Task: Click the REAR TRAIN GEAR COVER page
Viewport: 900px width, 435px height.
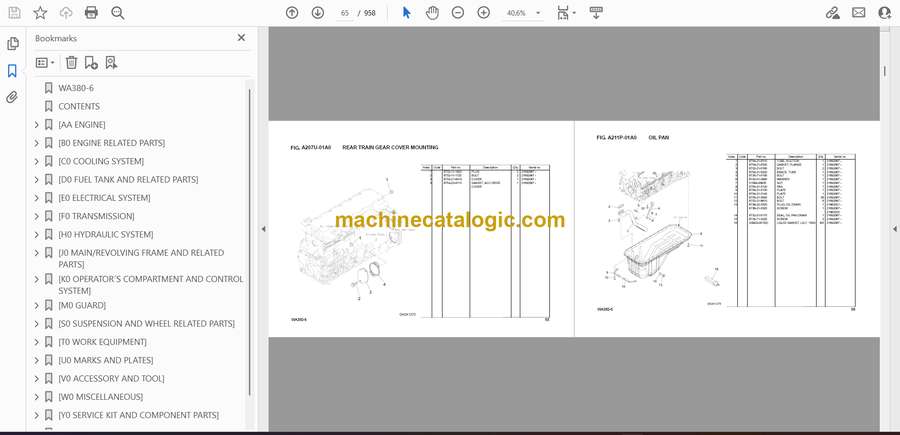Action: pos(421,229)
